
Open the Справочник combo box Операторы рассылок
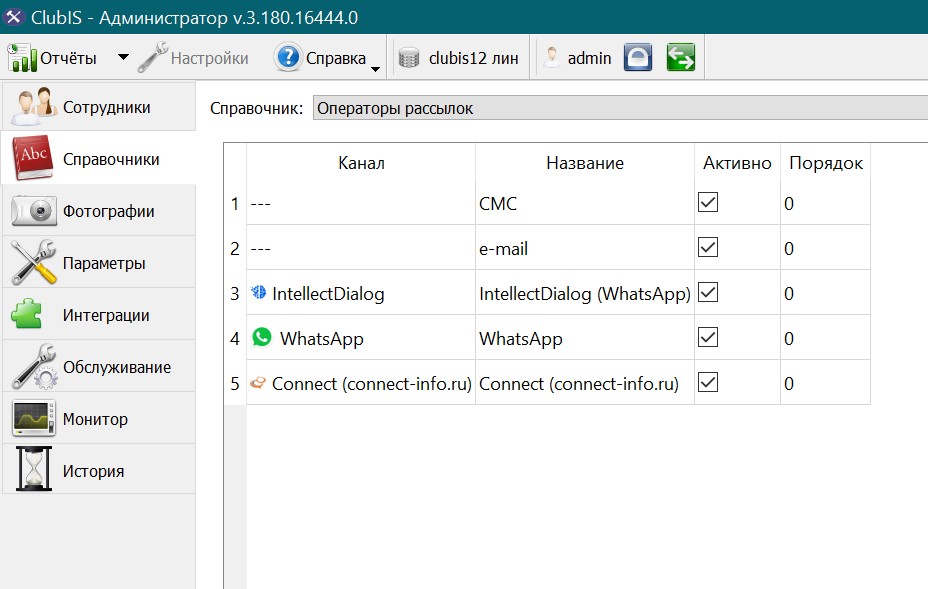[x=620, y=108]
